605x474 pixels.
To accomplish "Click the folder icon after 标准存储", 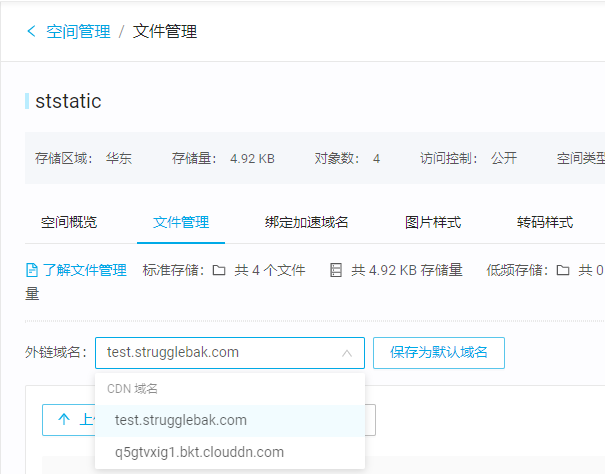I will 219,270.
